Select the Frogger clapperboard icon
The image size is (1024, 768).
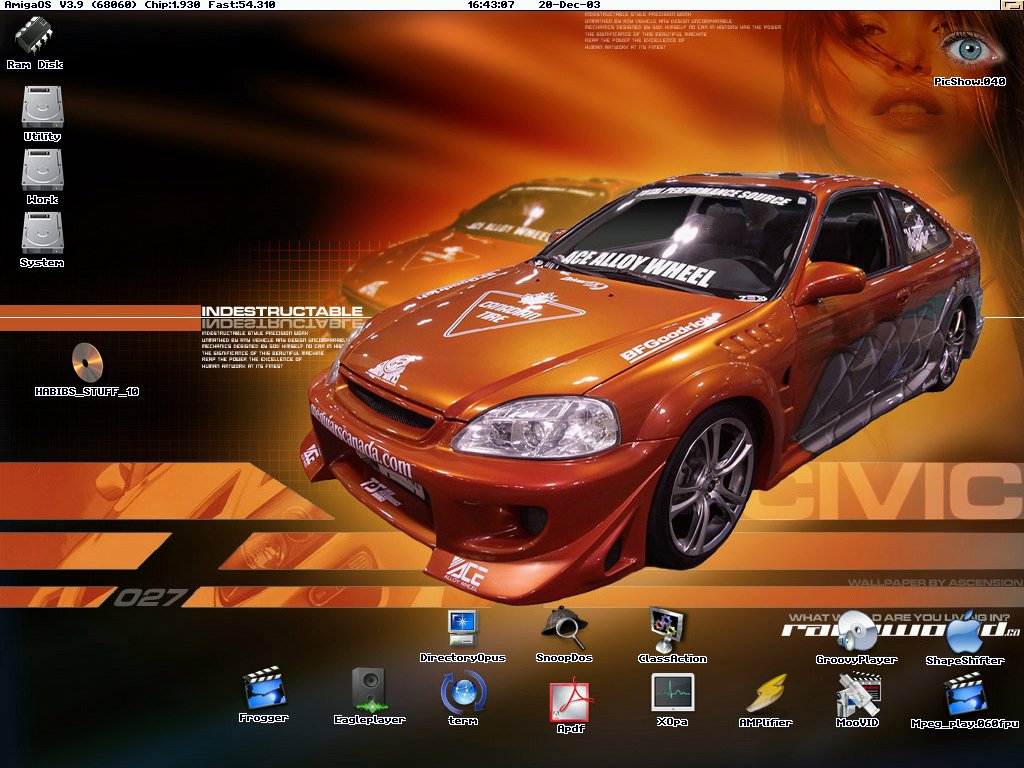[x=264, y=688]
